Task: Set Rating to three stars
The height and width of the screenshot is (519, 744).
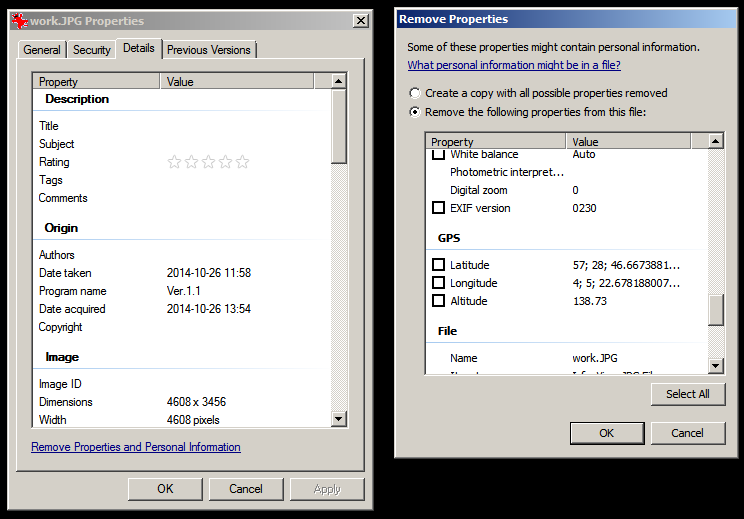Action: [208, 162]
